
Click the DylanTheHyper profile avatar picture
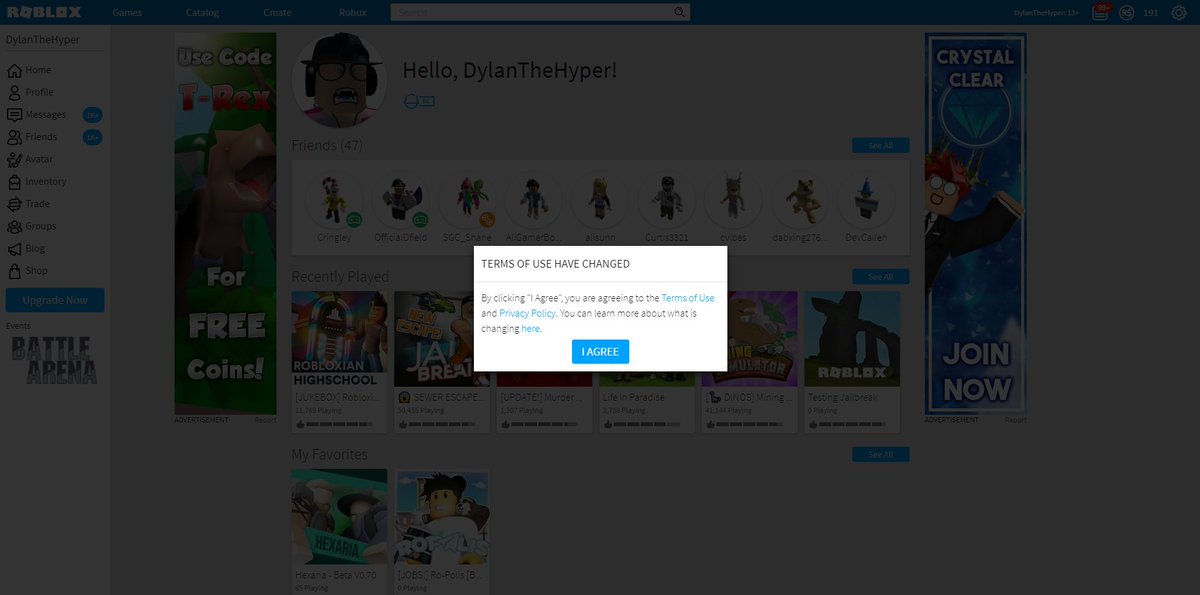pos(339,81)
